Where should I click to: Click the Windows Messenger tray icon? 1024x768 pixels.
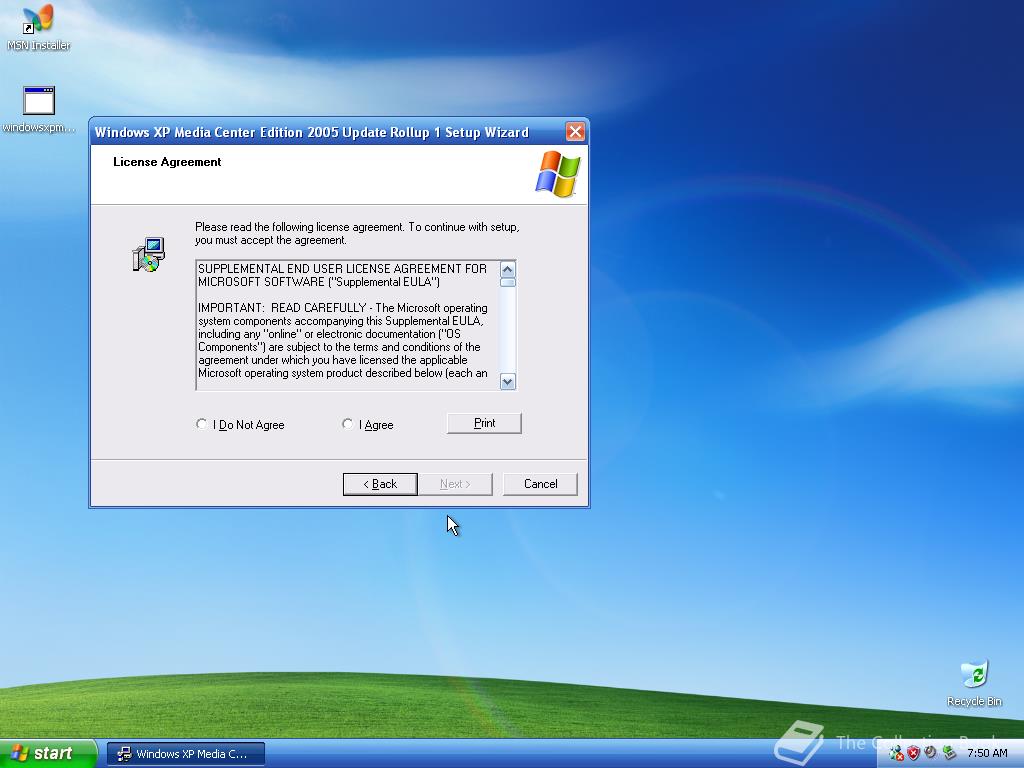click(897, 753)
